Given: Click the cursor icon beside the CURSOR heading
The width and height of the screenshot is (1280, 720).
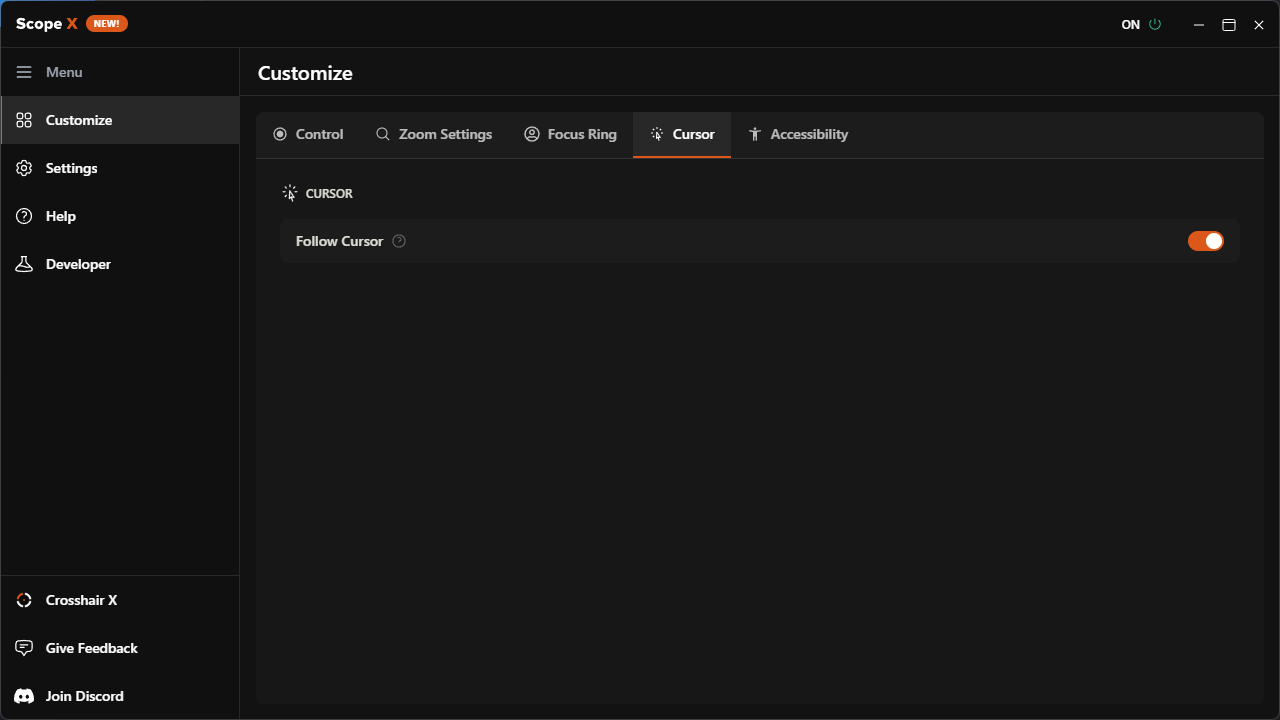Looking at the screenshot, I should point(291,192).
